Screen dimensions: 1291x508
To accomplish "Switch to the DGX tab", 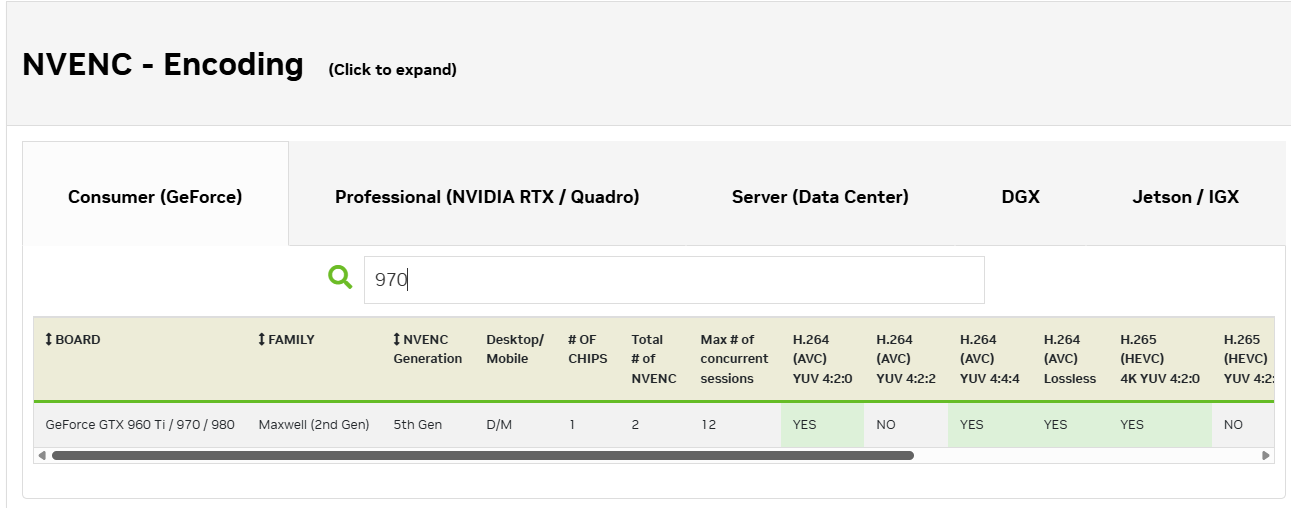I will tap(1020, 197).
